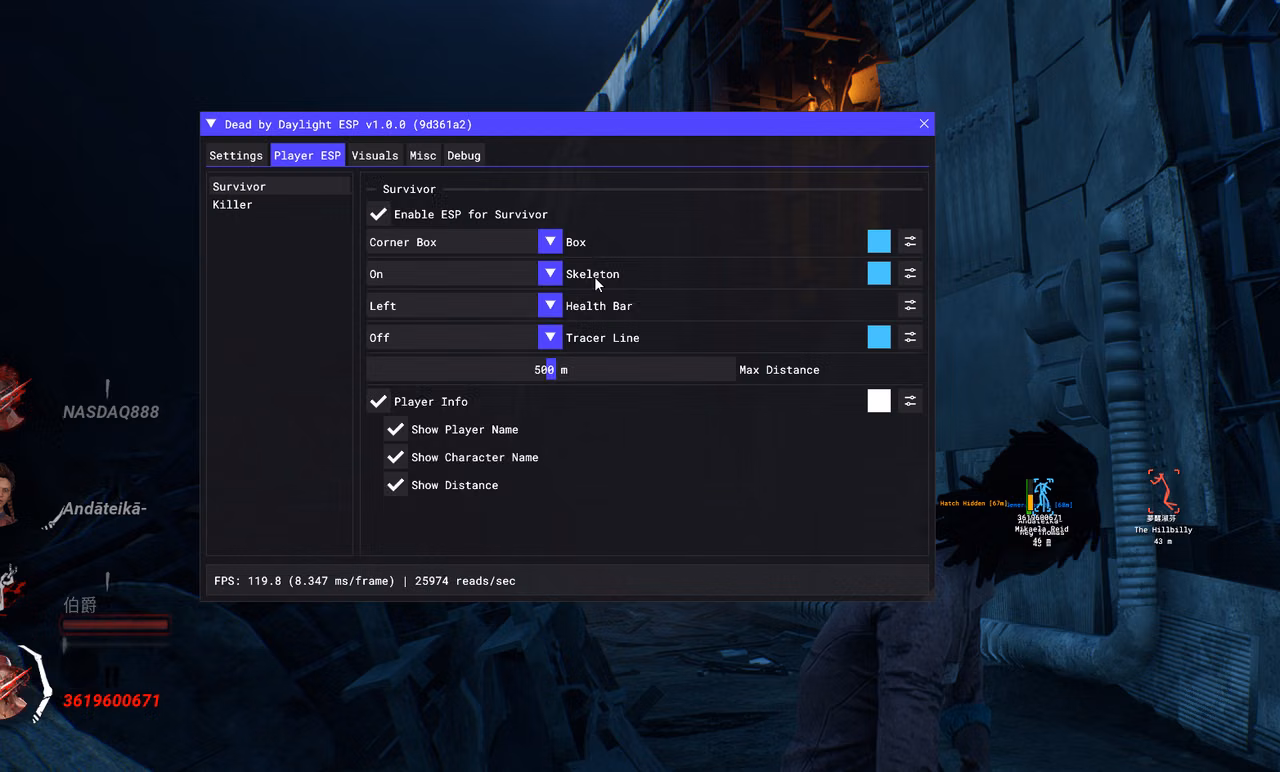Click the player name Andāteikā- in game HUD

105,509
